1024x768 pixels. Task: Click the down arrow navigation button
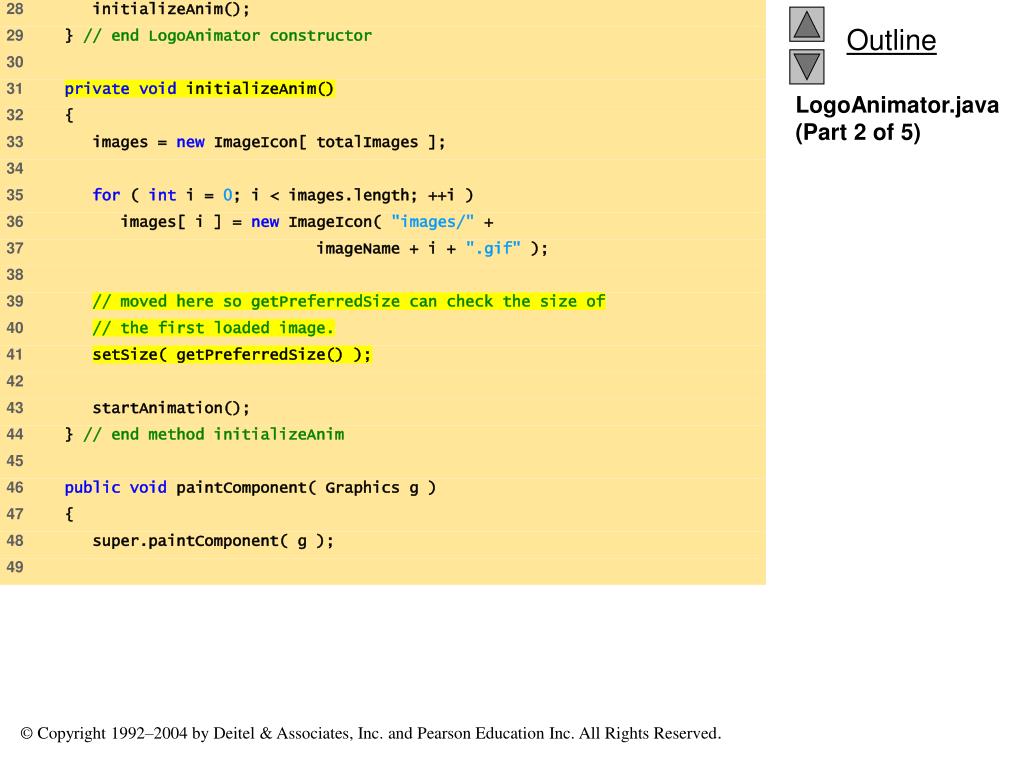(807, 67)
